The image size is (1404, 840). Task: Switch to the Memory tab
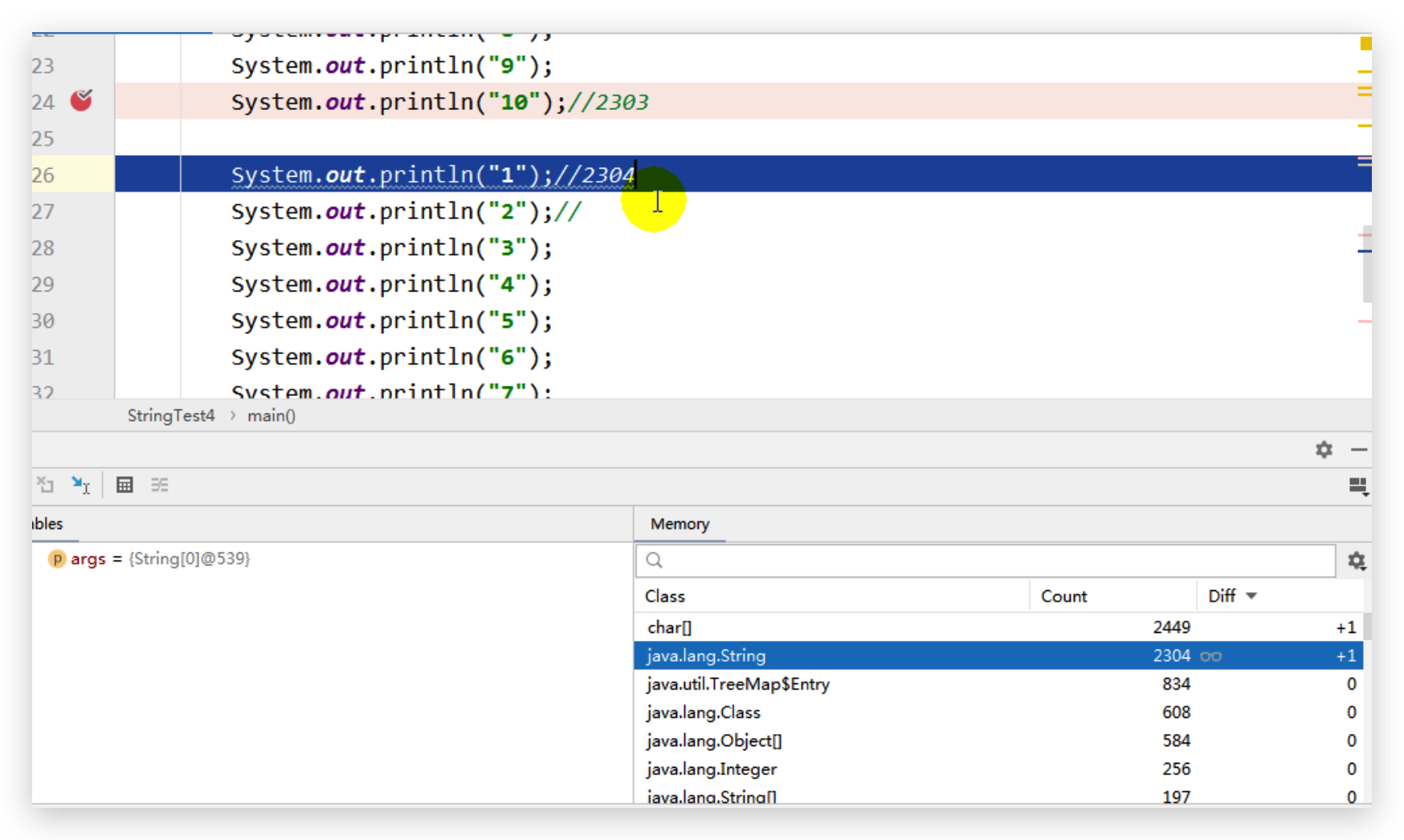[x=680, y=524]
